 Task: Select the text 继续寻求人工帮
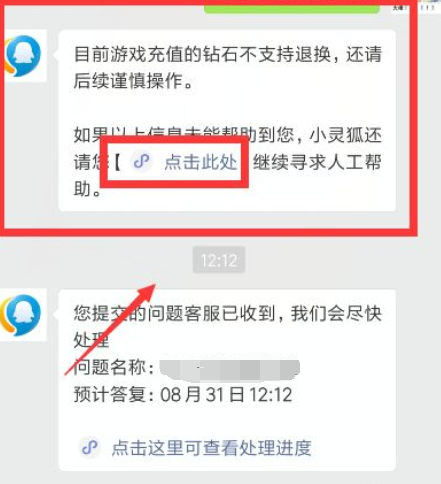click(x=317, y=162)
